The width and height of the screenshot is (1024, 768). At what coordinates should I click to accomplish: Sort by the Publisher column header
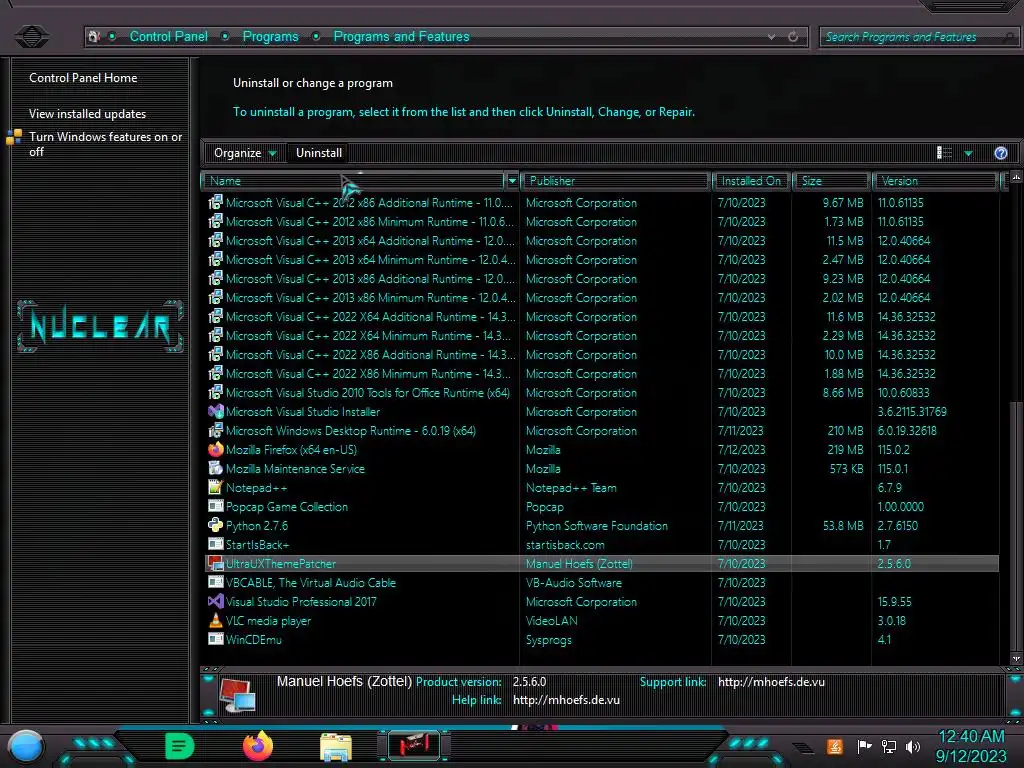(x=615, y=181)
